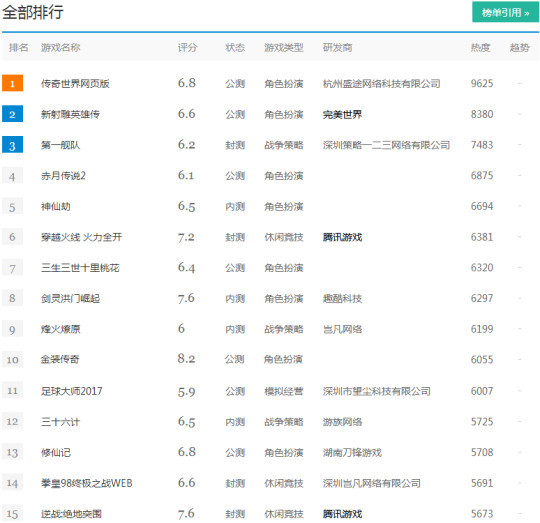Click developer 深圳策略一二三网络有限公司
This screenshot has width=540, height=523.
click(386, 145)
